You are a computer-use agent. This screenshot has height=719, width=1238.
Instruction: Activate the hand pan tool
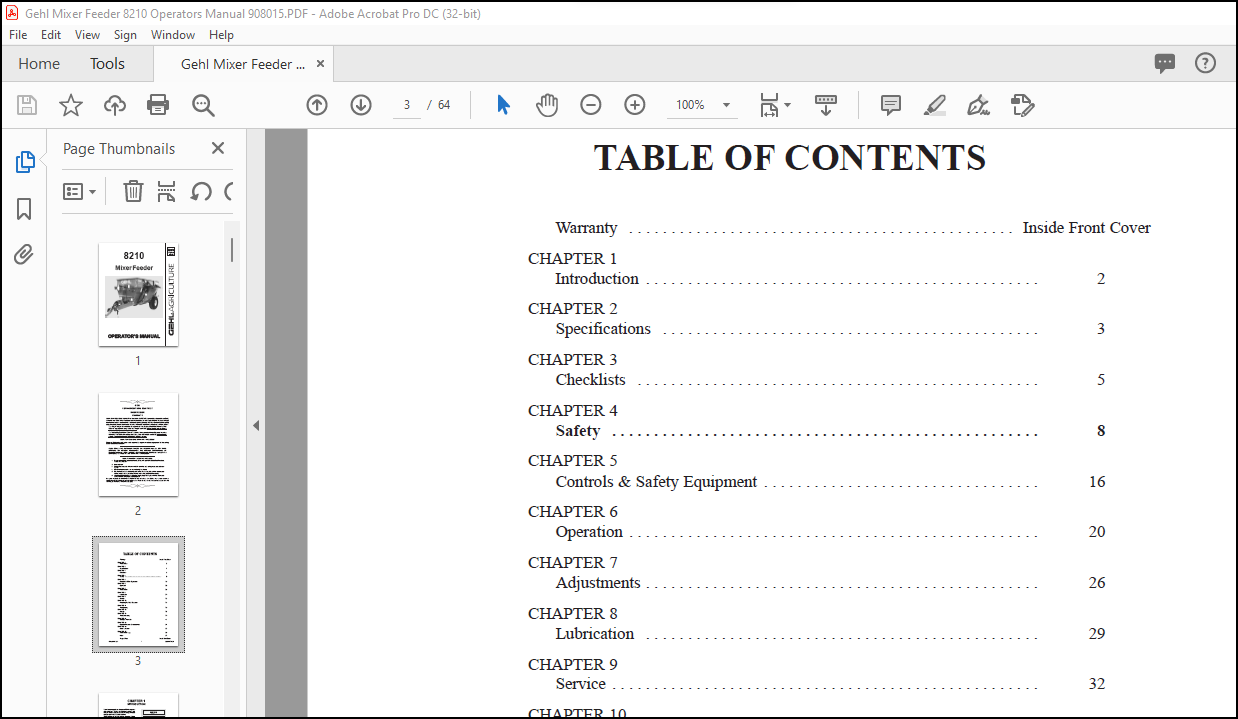[547, 105]
